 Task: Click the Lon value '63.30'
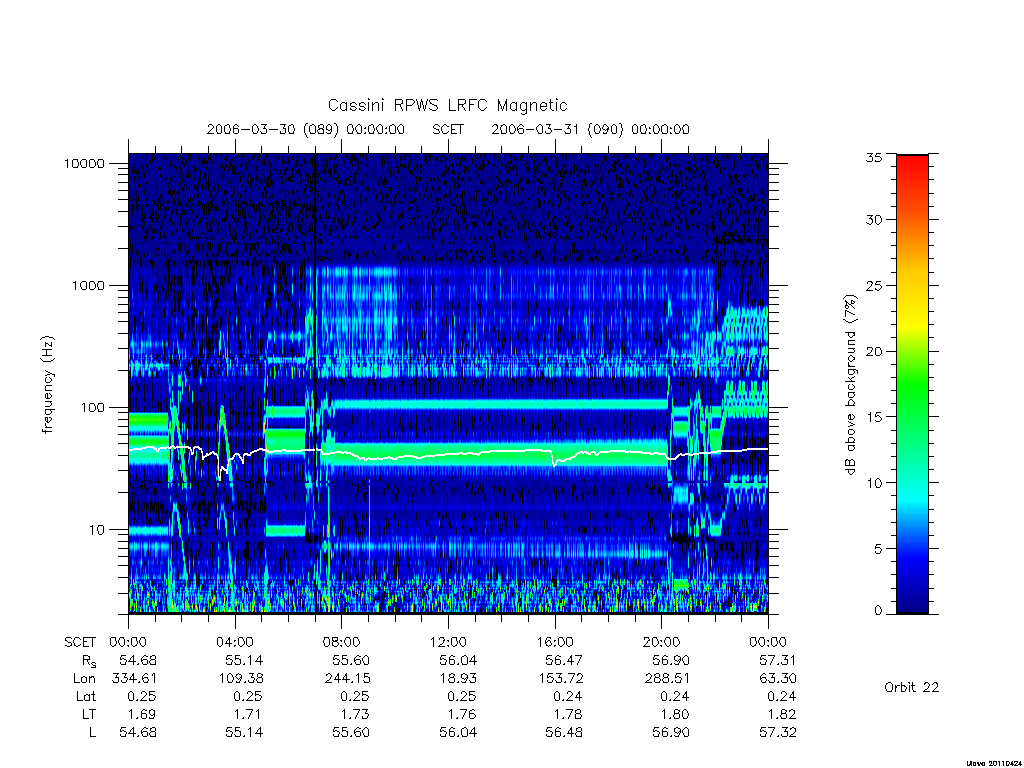(x=777, y=679)
